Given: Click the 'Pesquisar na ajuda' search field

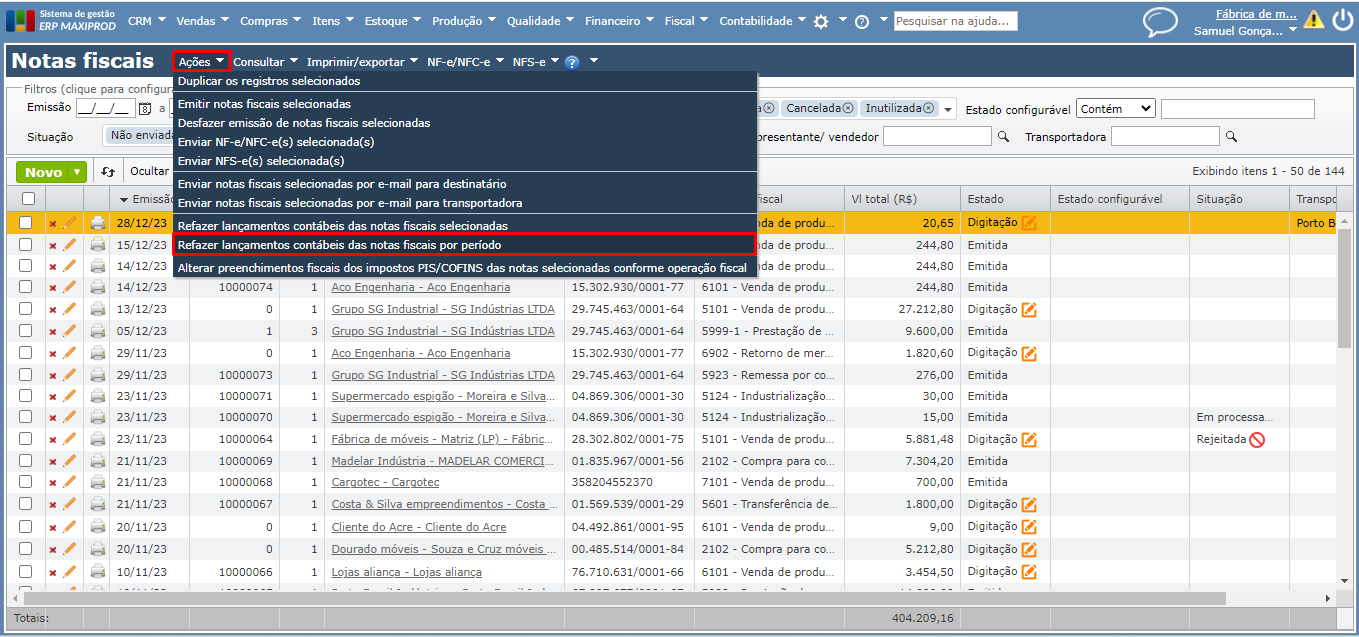Looking at the screenshot, I should 955,21.
